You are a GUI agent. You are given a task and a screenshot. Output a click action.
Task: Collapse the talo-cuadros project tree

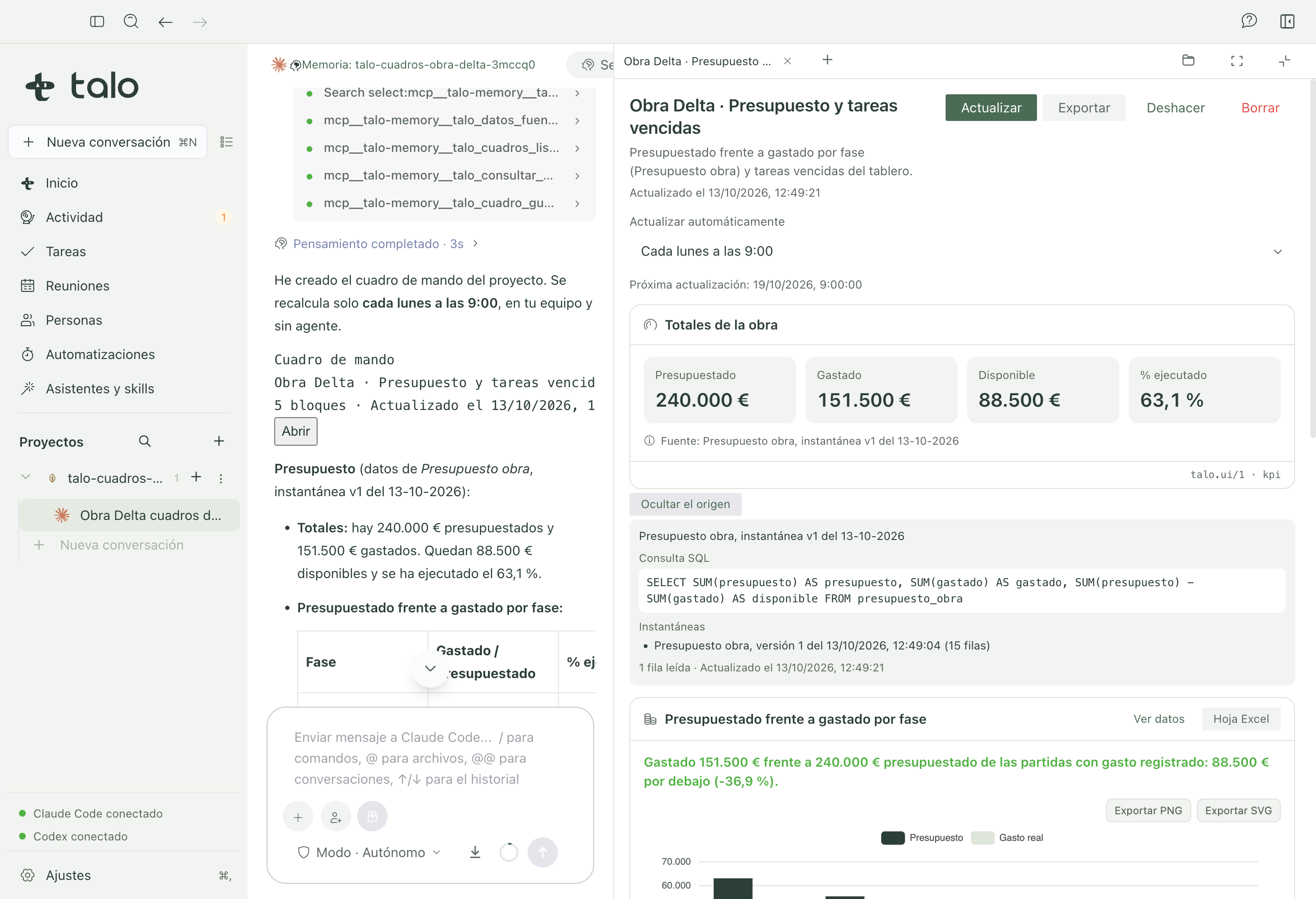[x=26, y=478]
